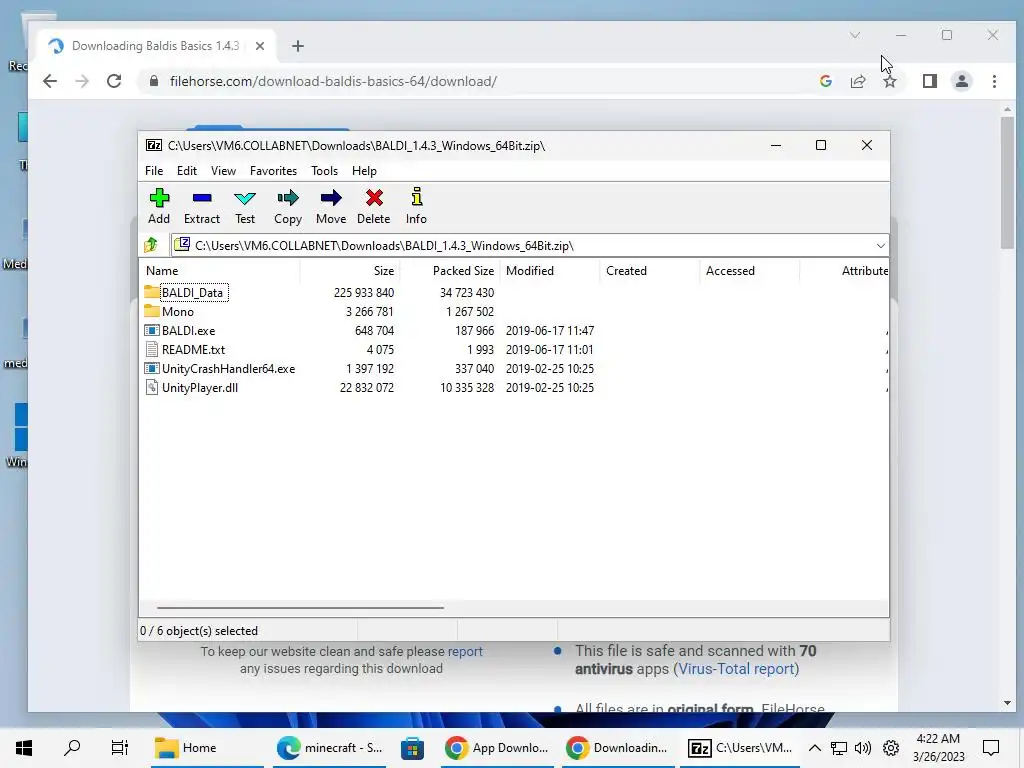Open the Favorites menu
This screenshot has width=1024, height=768.
(274, 171)
